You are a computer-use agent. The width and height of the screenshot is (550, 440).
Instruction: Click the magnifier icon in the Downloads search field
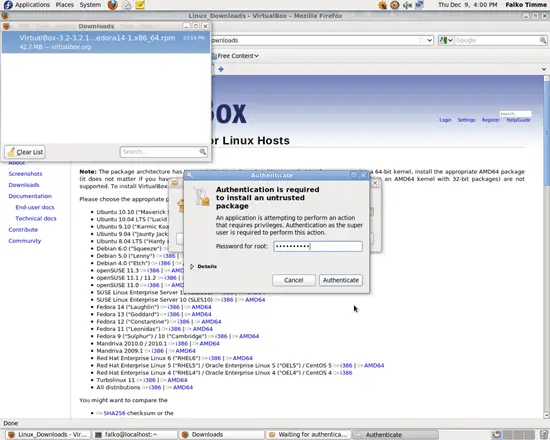[x=203, y=152]
